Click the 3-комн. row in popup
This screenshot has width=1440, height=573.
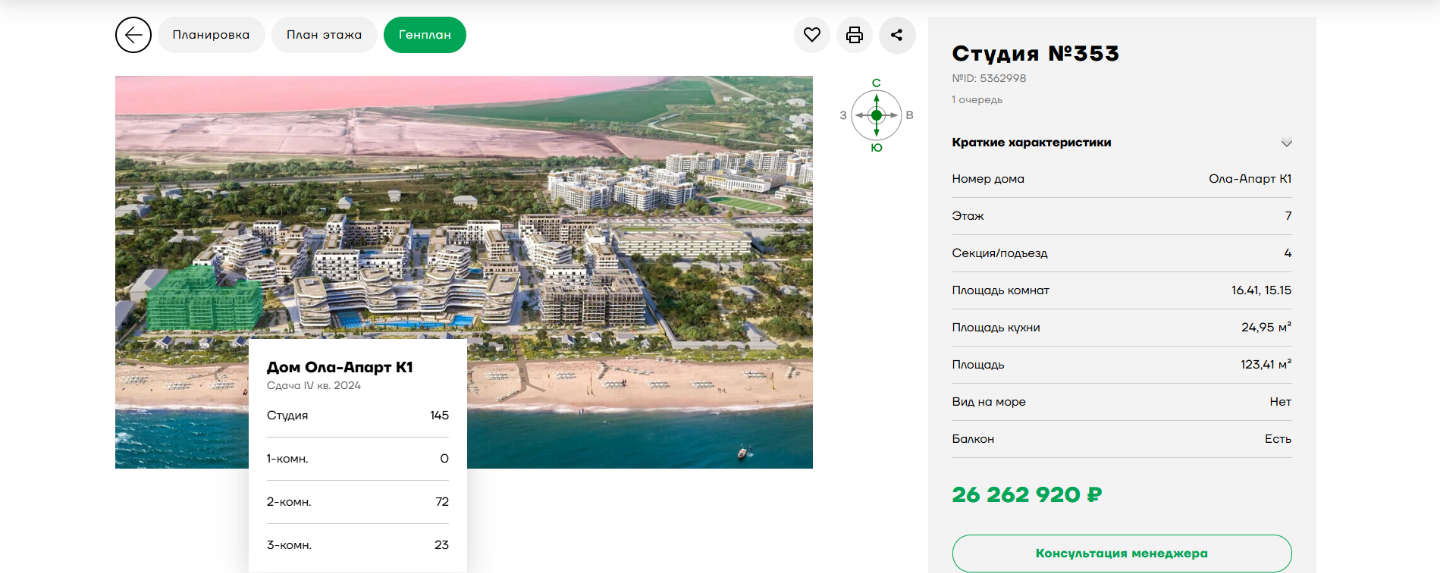coord(358,545)
